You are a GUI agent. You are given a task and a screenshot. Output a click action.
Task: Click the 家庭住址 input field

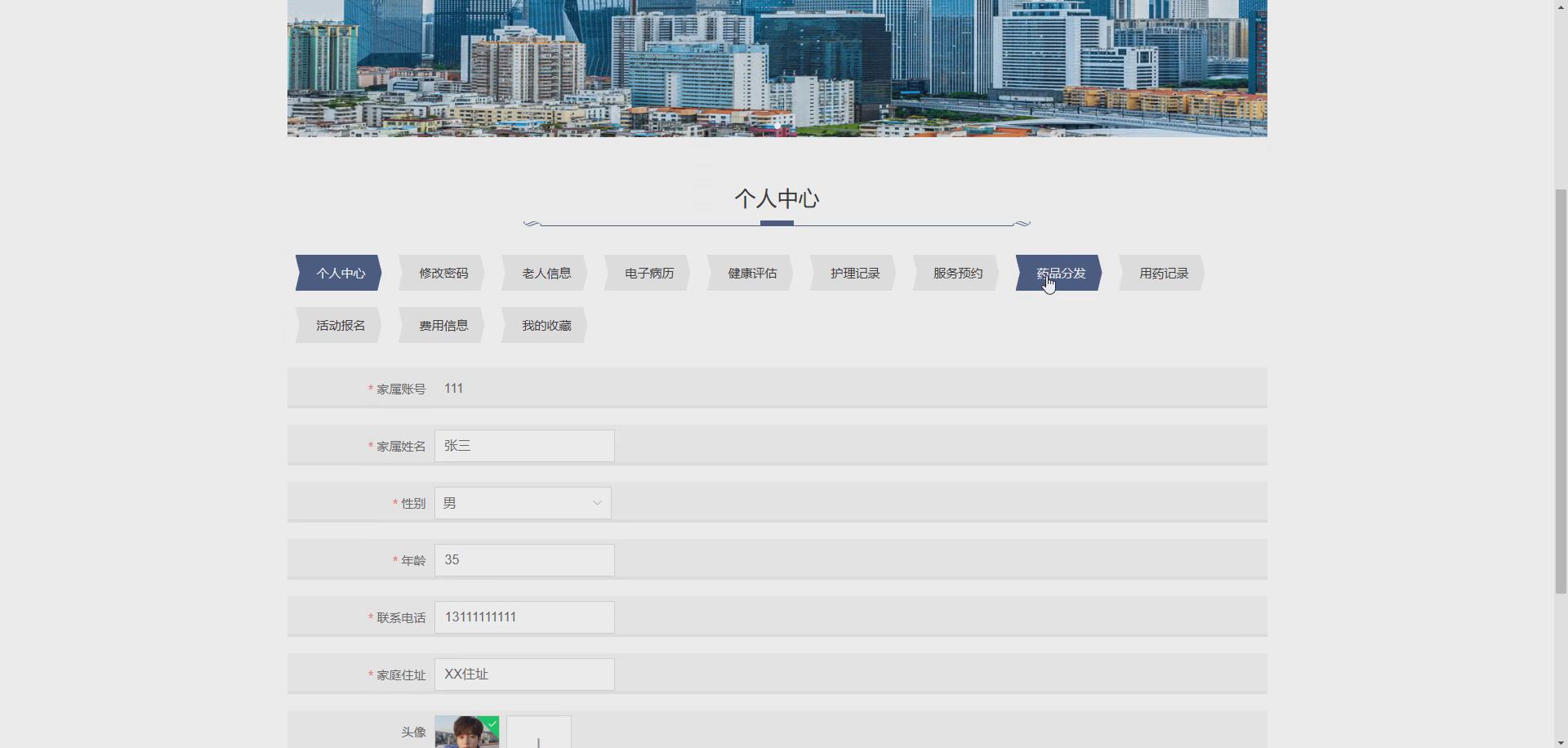point(524,675)
